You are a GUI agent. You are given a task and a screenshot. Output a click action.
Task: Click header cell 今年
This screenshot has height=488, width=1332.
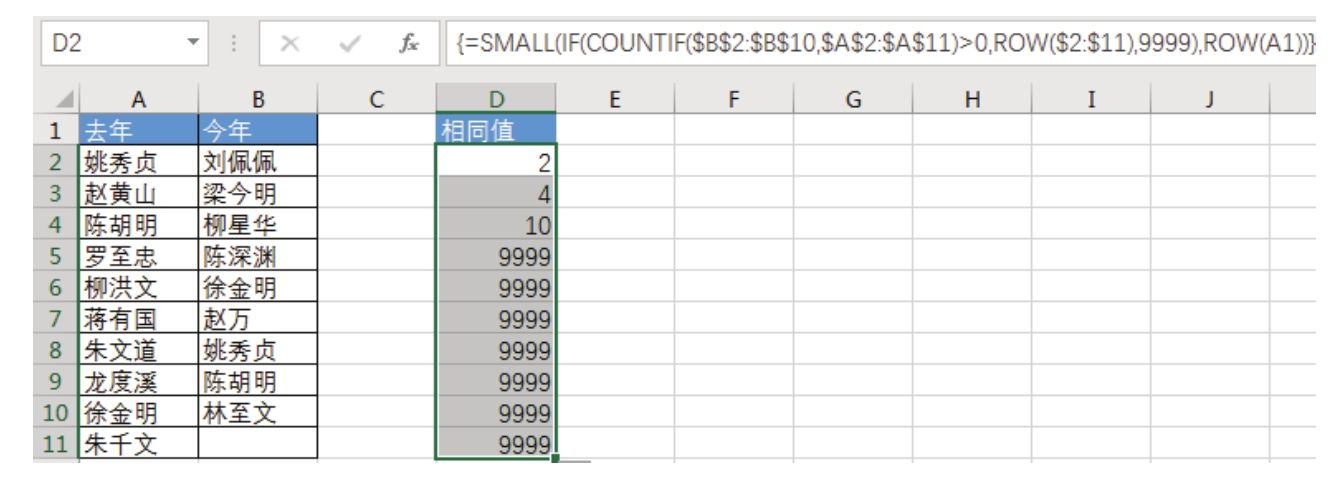(257, 129)
